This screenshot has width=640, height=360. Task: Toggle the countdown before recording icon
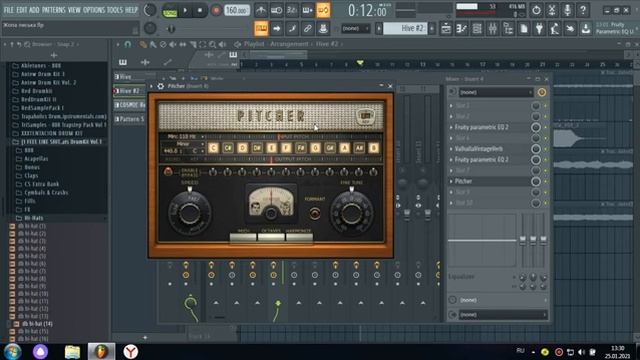(x=292, y=10)
